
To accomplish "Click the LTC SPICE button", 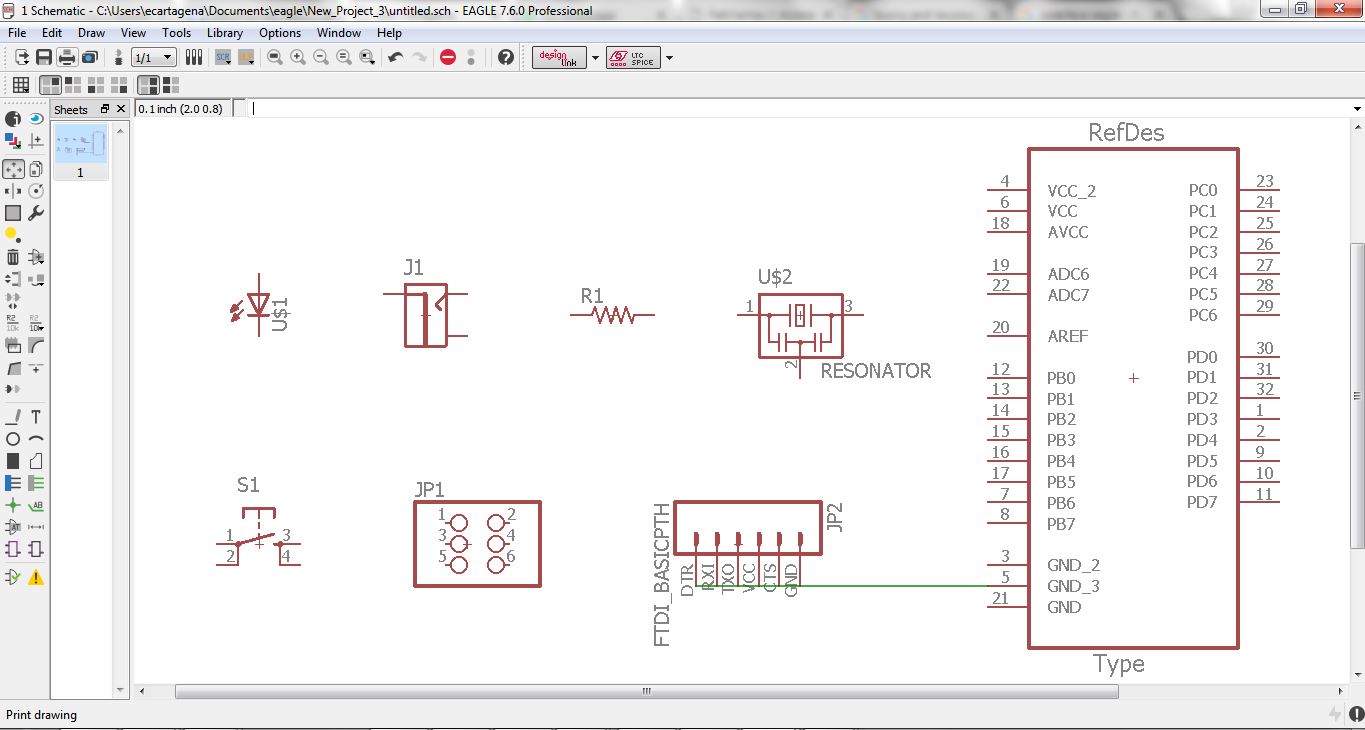I will tap(634, 57).
